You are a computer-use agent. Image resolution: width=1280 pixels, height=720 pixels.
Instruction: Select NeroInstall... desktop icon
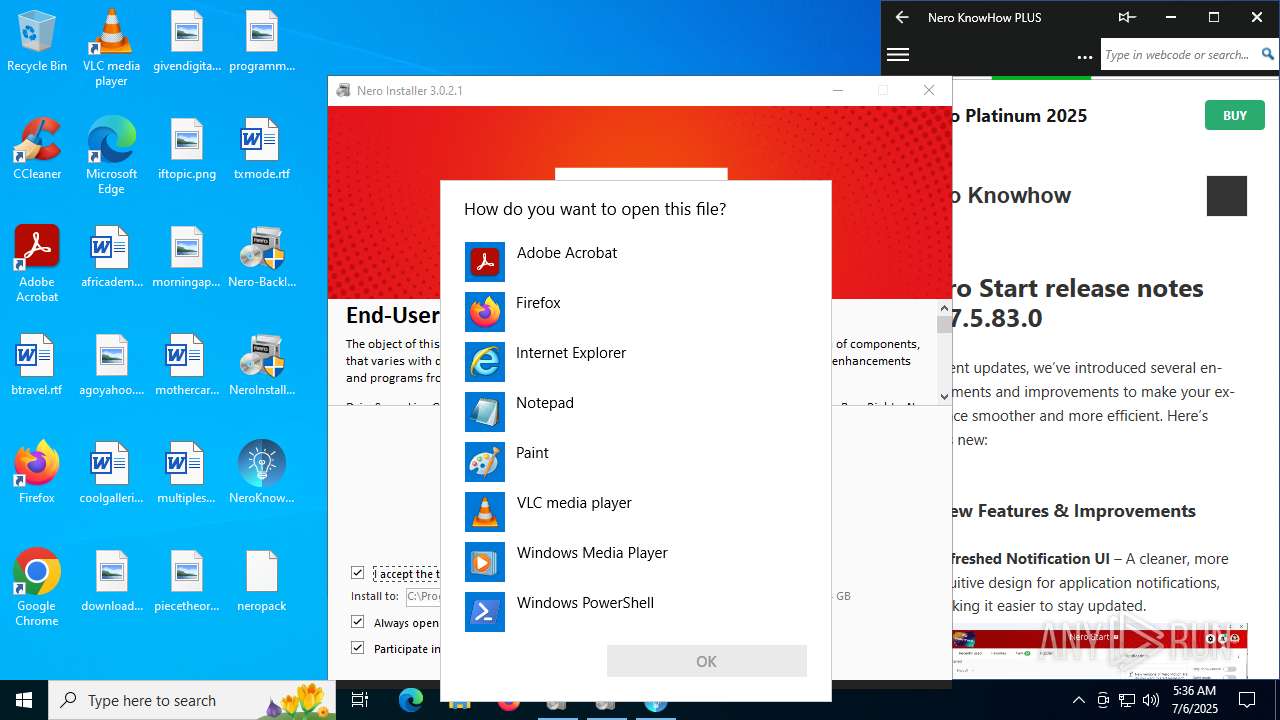[x=262, y=365]
